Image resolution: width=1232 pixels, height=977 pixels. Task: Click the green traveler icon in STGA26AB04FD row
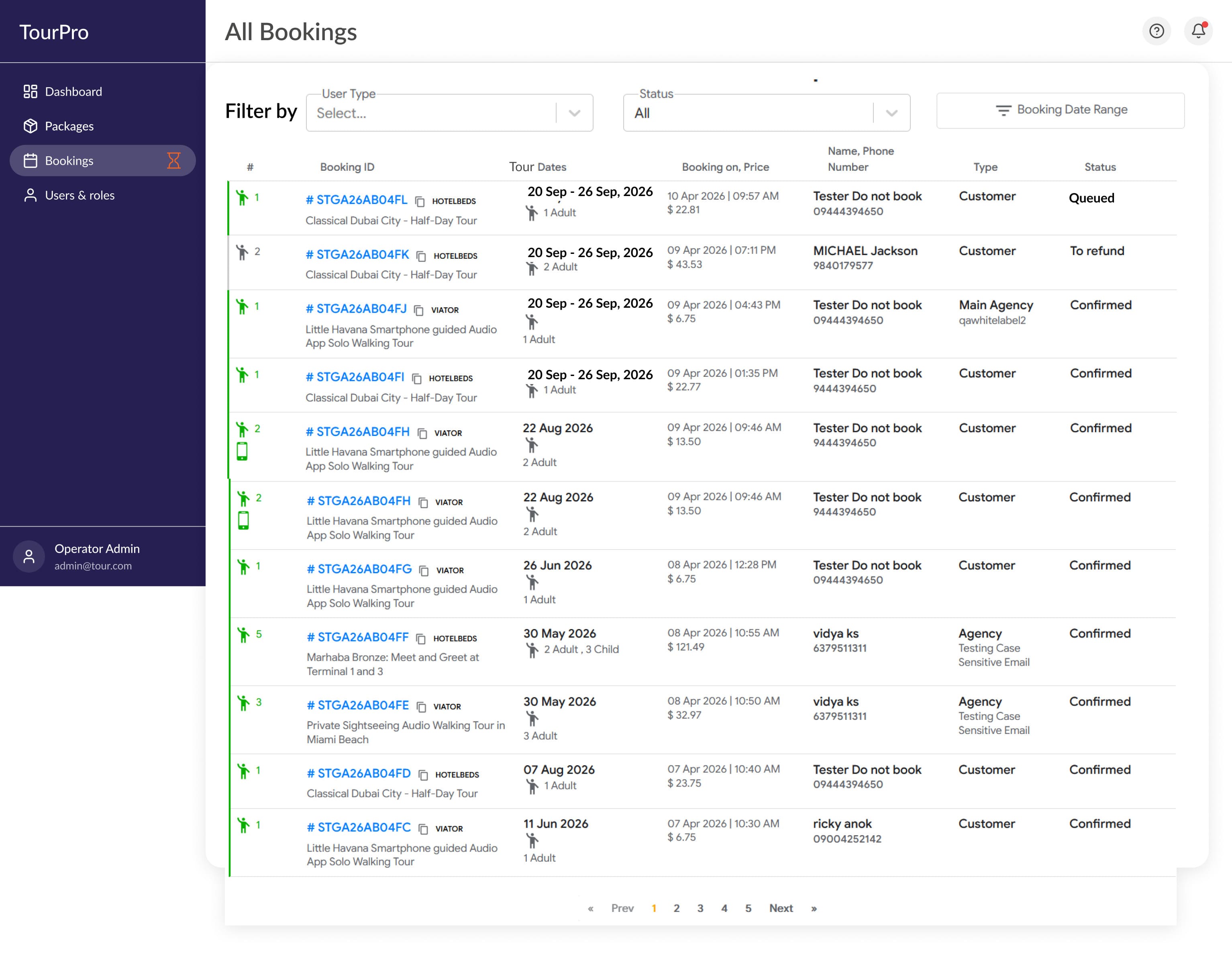click(x=243, y=771)
